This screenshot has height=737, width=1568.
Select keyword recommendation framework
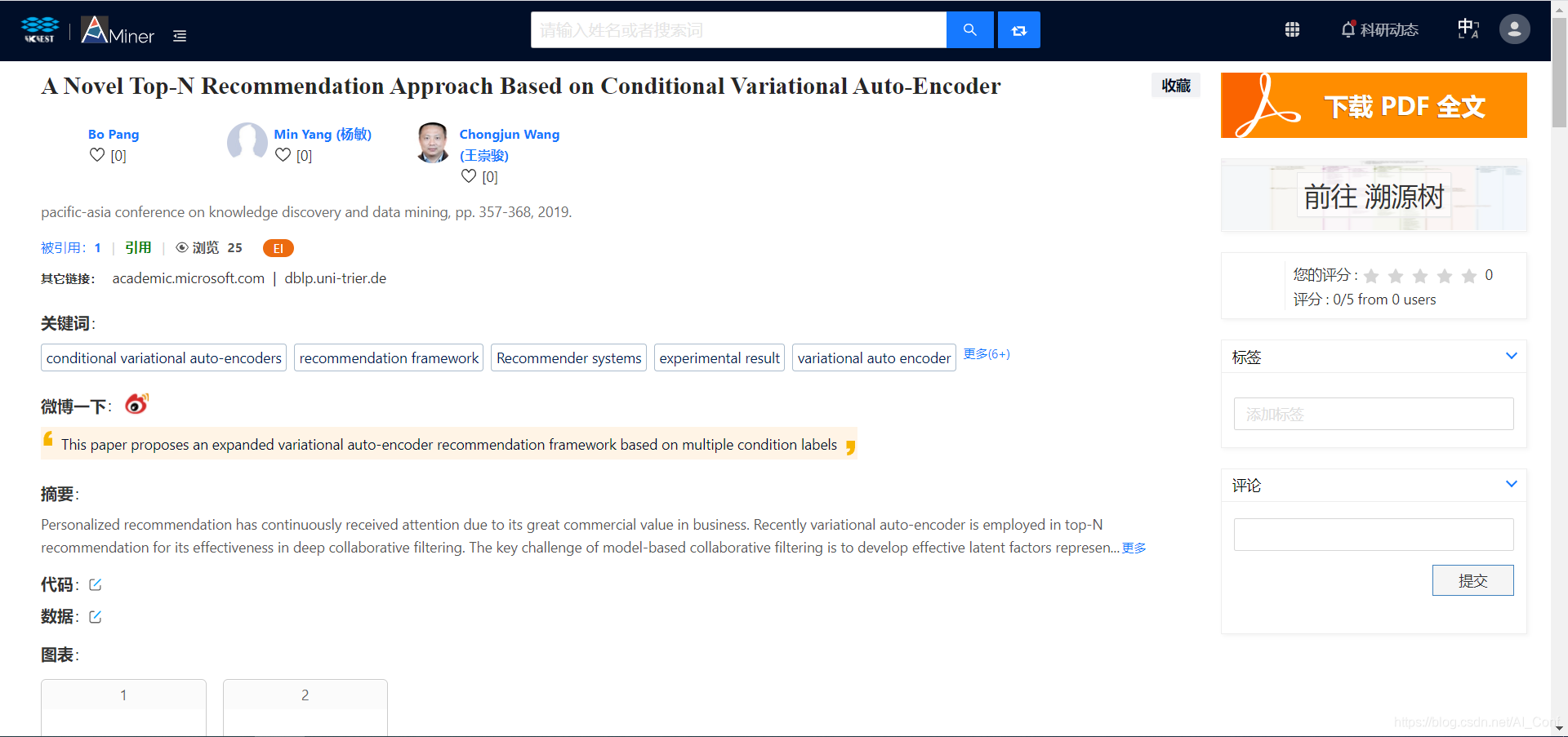click(x=389, y=357)
